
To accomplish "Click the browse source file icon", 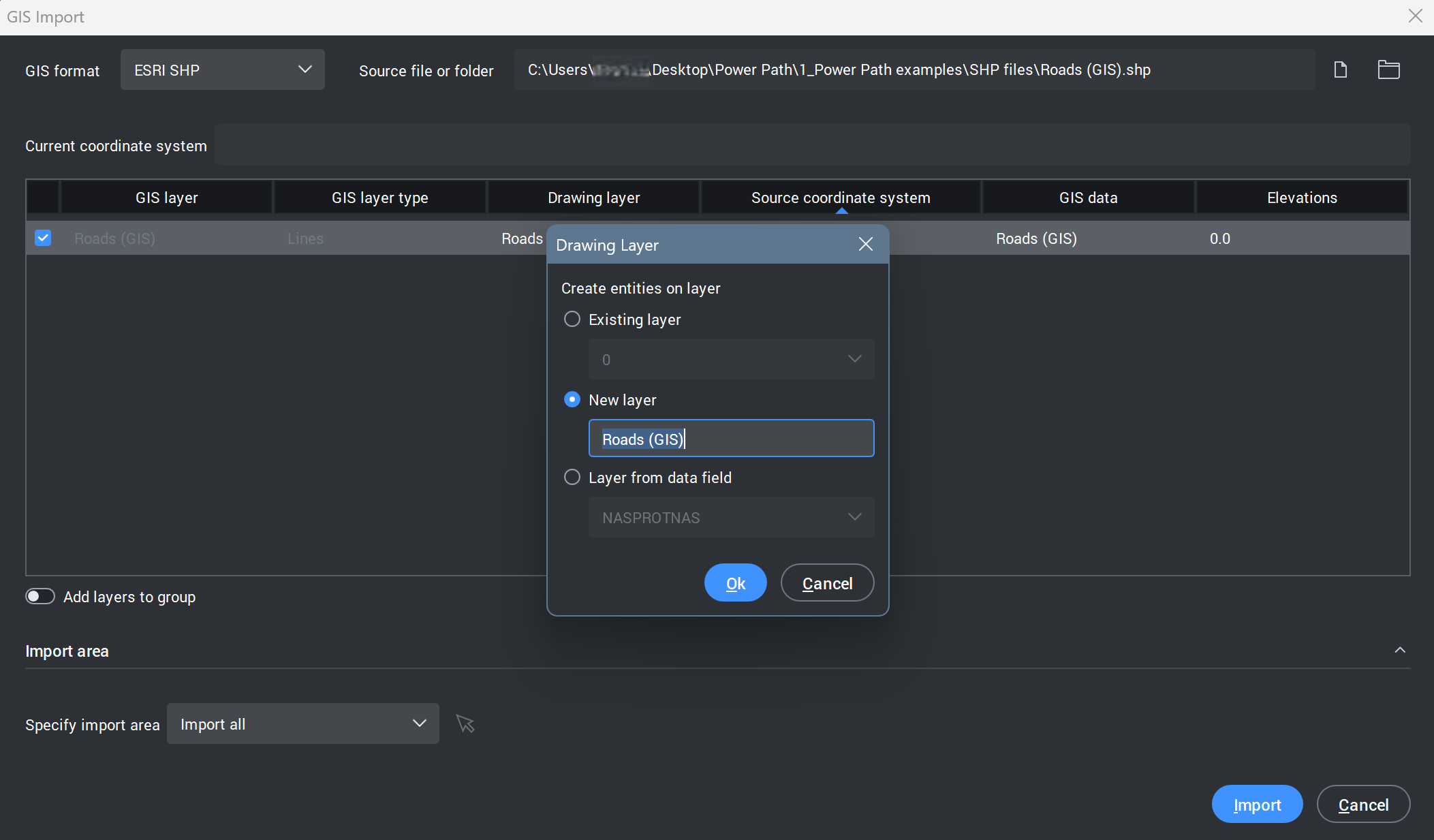I will [1340, 69].
